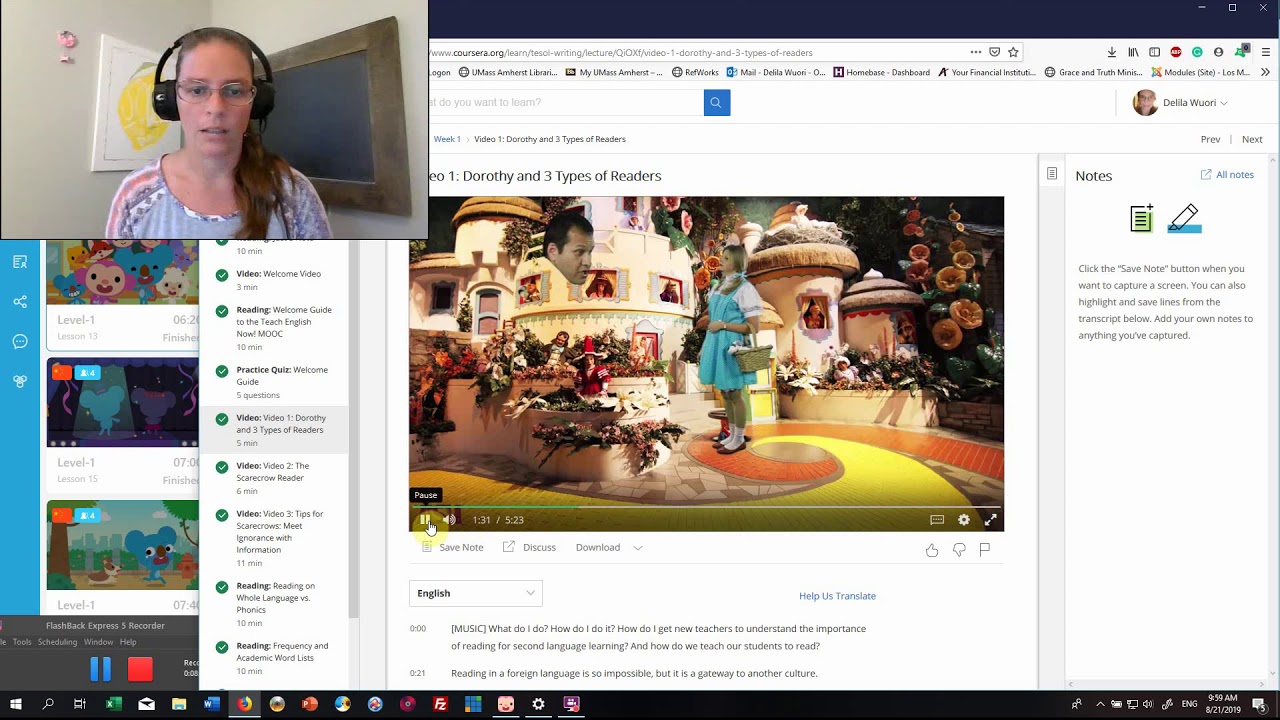This screenshot has height=720, width=1280.
Task: Mute the video volume speaker icon
Action: tap(450, 520)
